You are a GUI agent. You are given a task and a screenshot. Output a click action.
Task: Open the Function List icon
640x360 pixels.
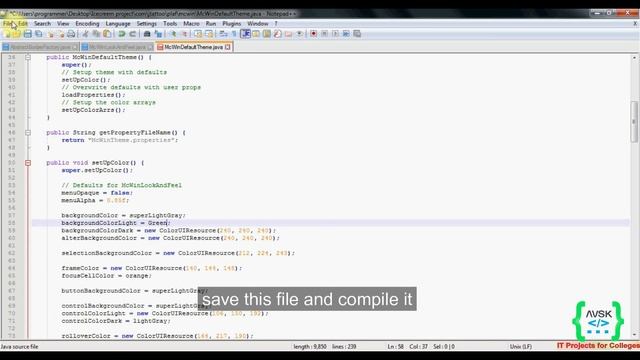[278, 34]
